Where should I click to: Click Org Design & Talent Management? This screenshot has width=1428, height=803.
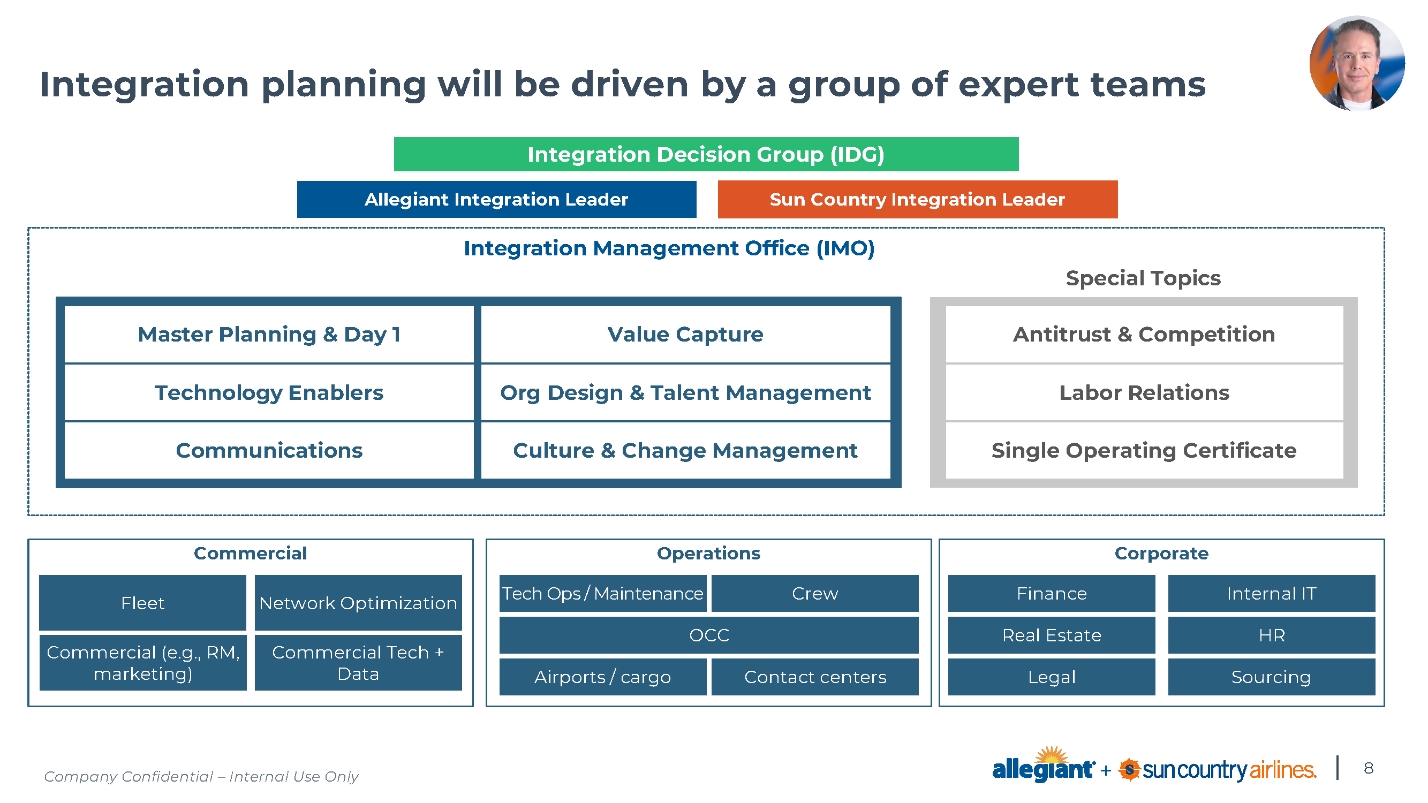[685, 393]
